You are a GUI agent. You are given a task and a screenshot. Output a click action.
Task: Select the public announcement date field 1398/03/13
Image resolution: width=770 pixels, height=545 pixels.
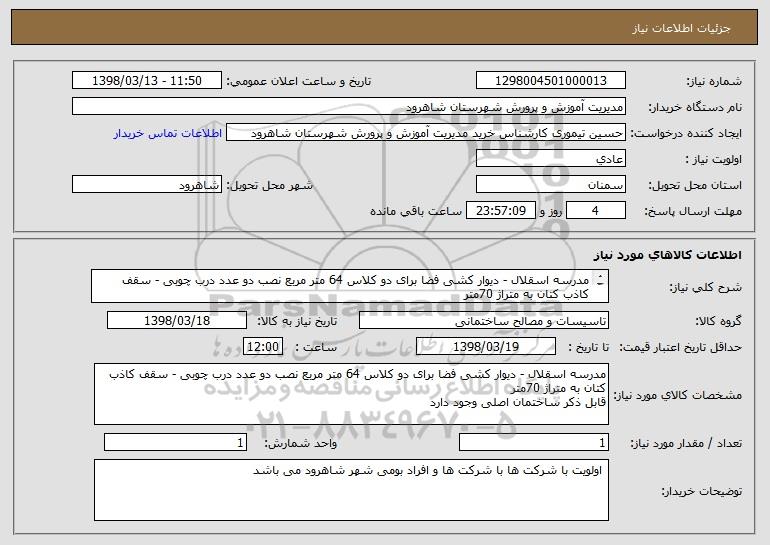[x=147, y=81]
